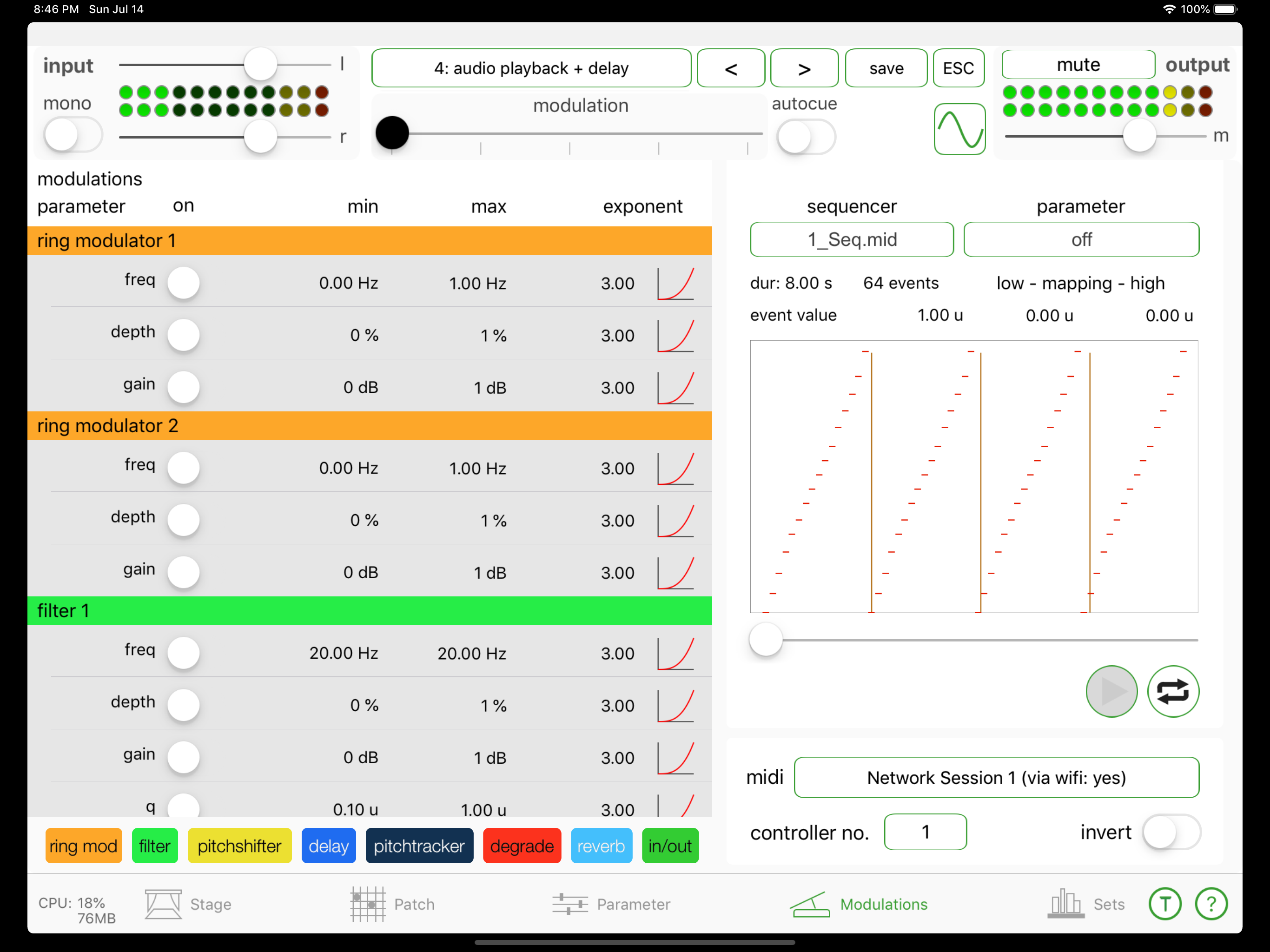Image resolution: width=1270 pixels, height=952 pixels.
Task: Click the modulation slider black knob
Action: click(392, 133)
